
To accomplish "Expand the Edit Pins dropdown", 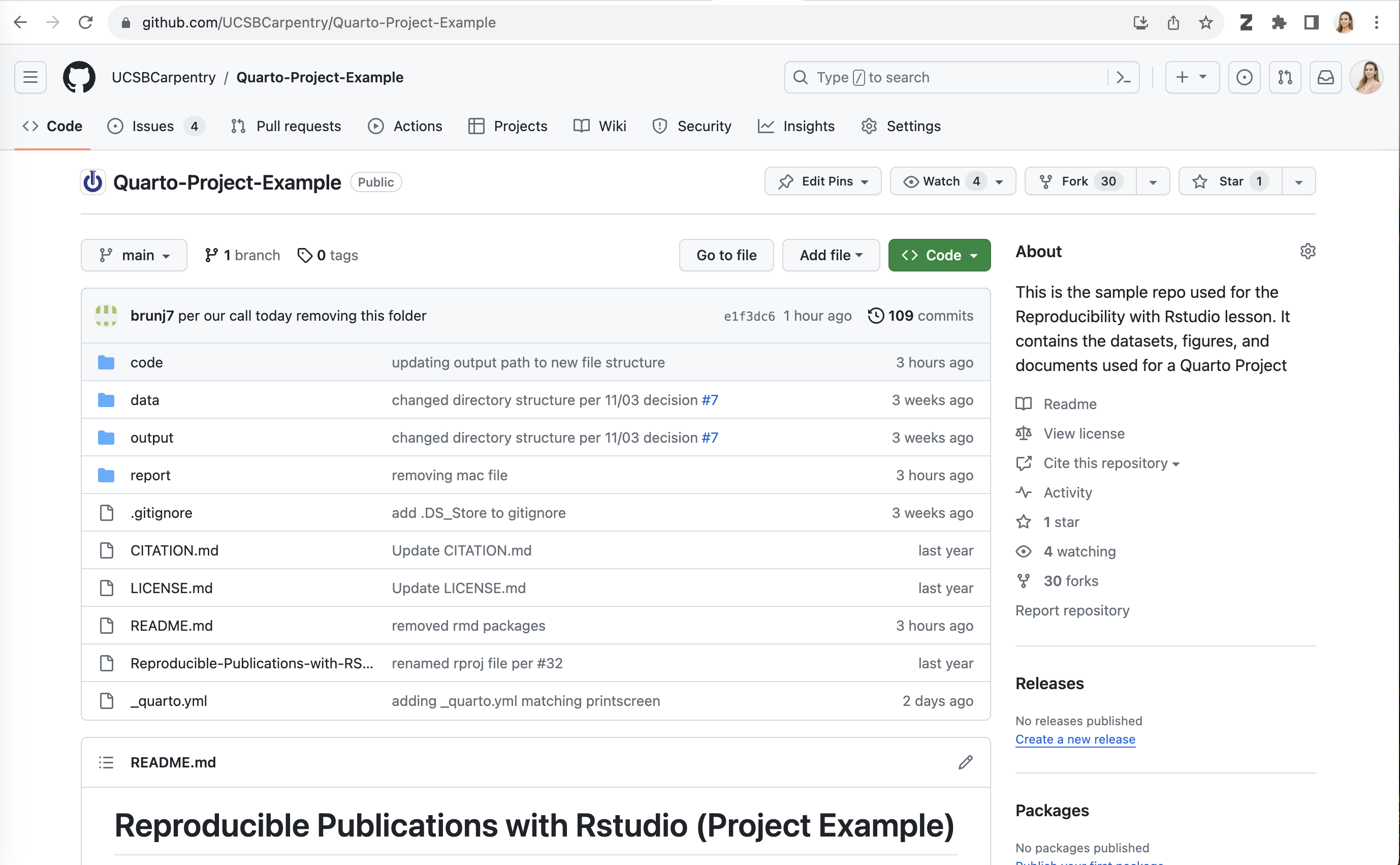I will tap(822, 181).
